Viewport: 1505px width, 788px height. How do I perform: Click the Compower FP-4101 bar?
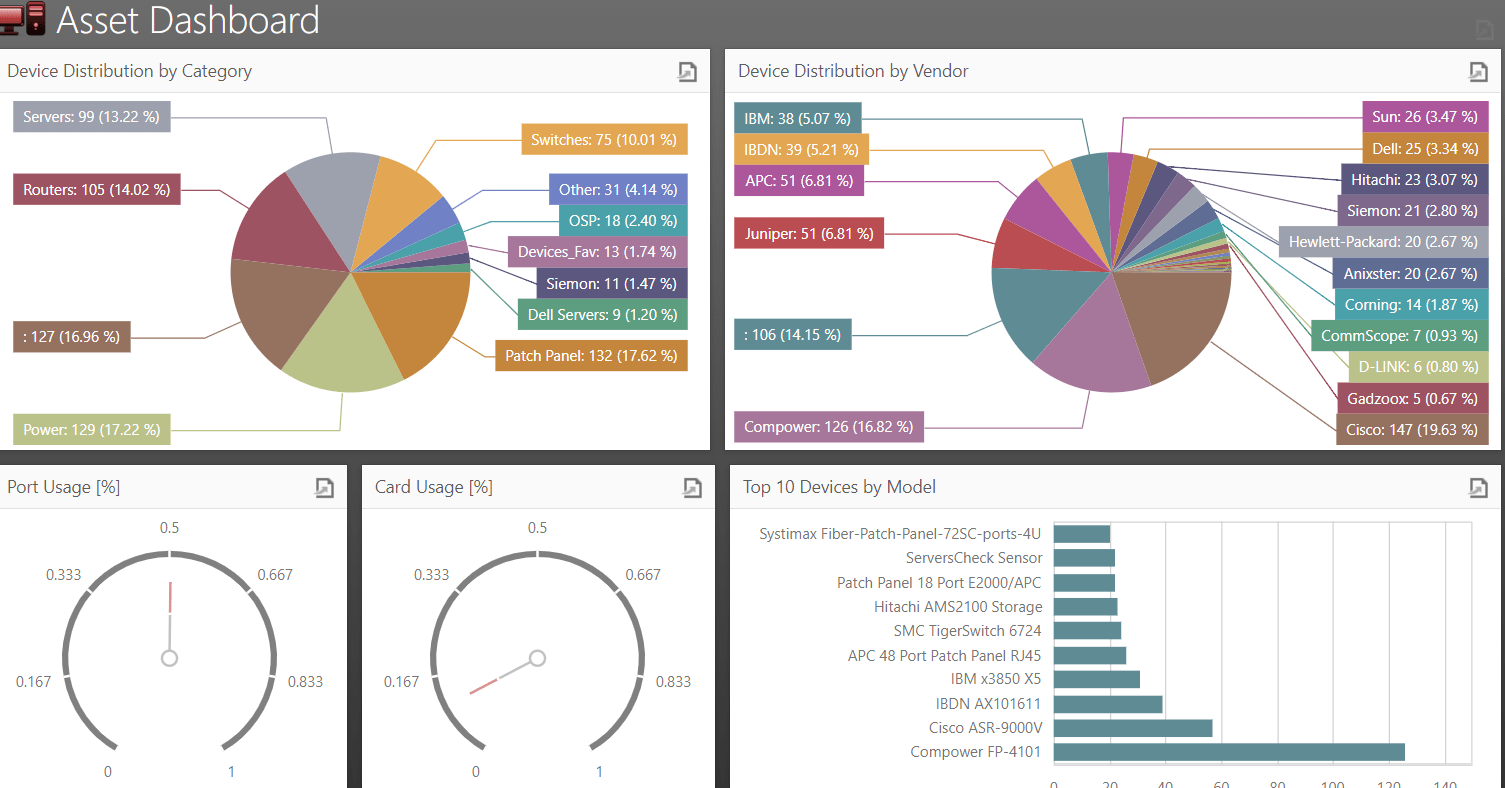pyautogui.click(x=1229, y=752)
